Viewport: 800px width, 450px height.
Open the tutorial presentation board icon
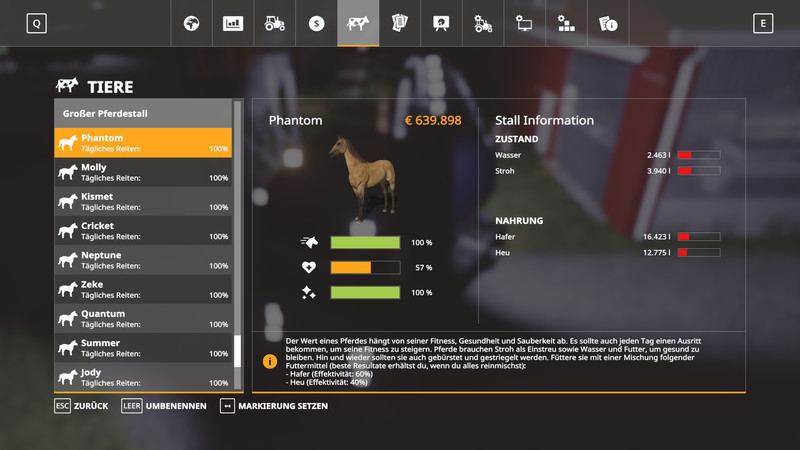441,23
